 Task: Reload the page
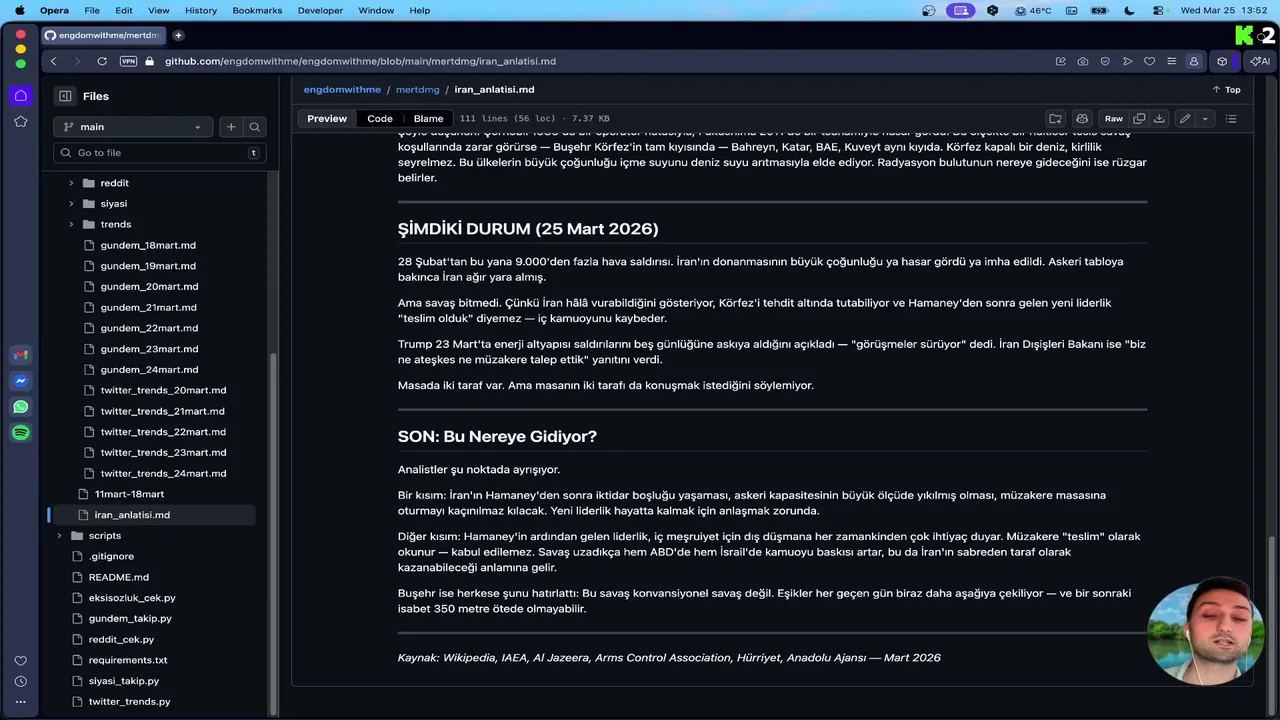102,61
